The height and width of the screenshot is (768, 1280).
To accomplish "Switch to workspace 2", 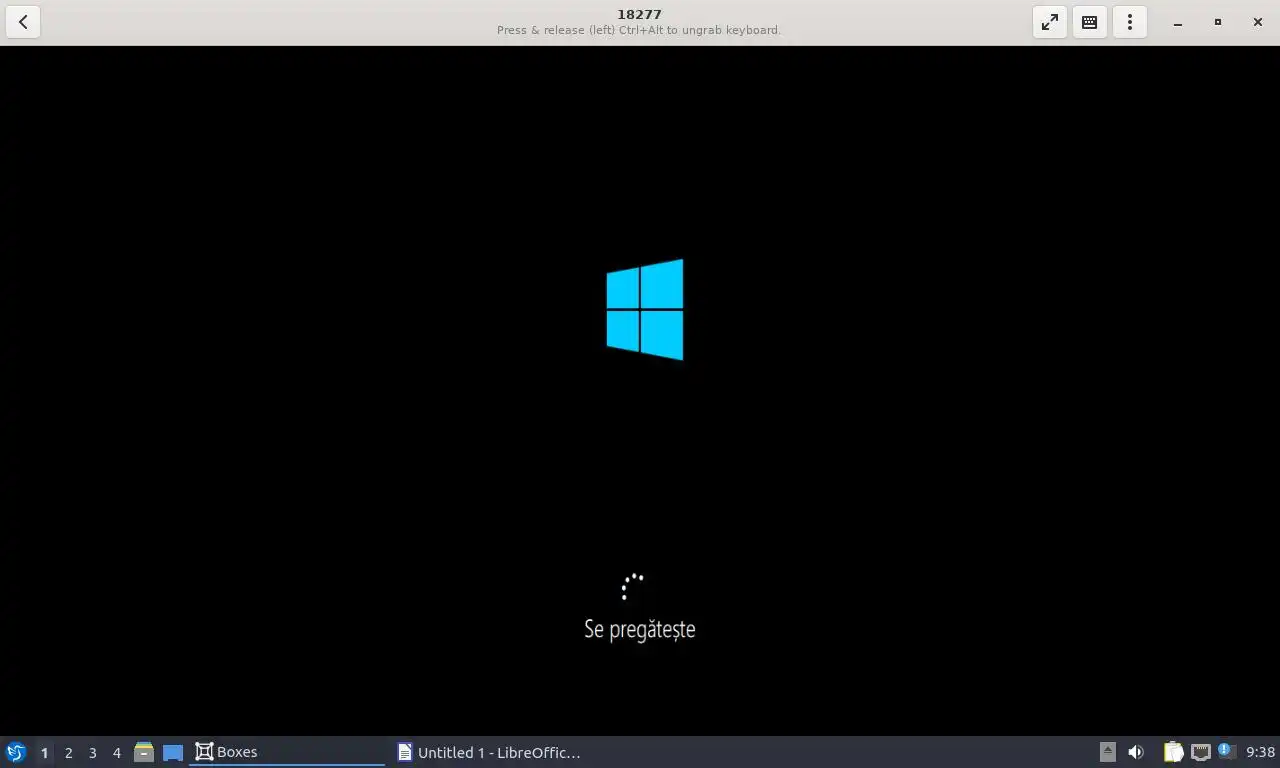I will tap(69, 752).
